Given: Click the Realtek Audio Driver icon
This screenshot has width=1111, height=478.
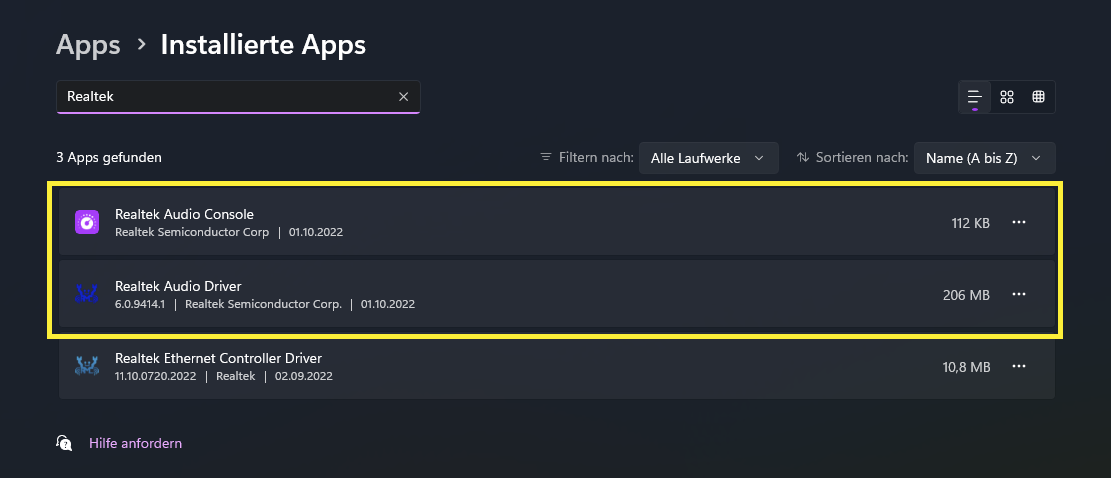Looking at the screenshot, I should tap(87, 294).
